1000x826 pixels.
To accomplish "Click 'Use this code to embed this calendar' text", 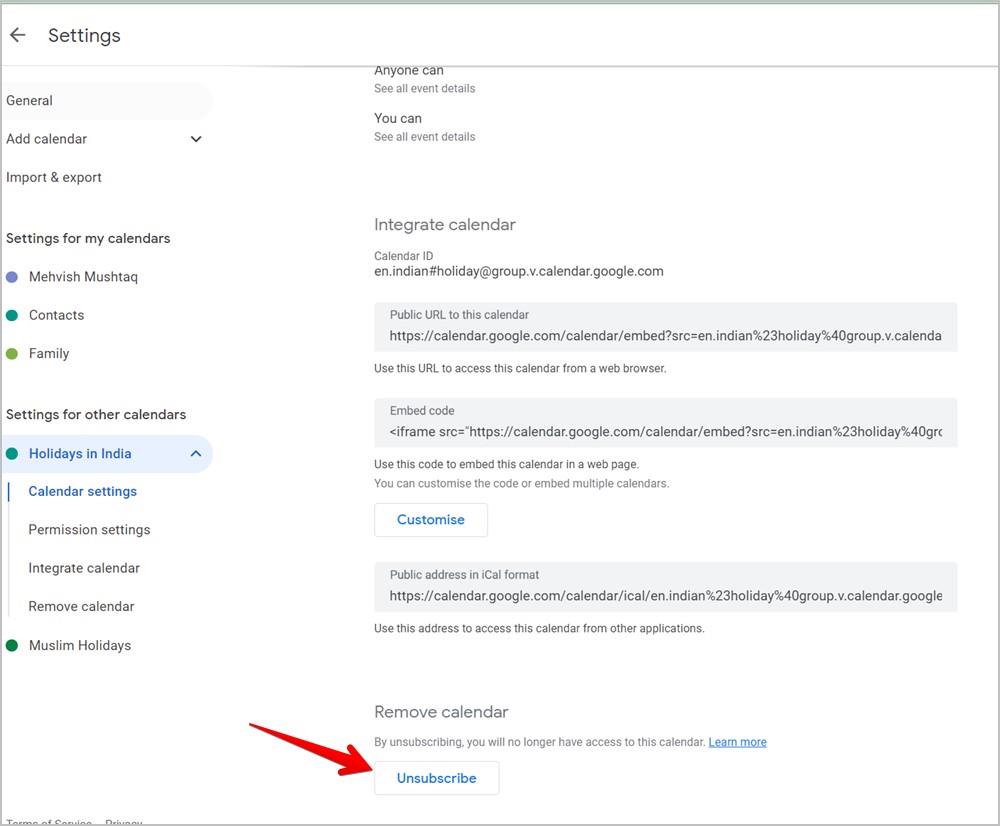I will (506, 464).
